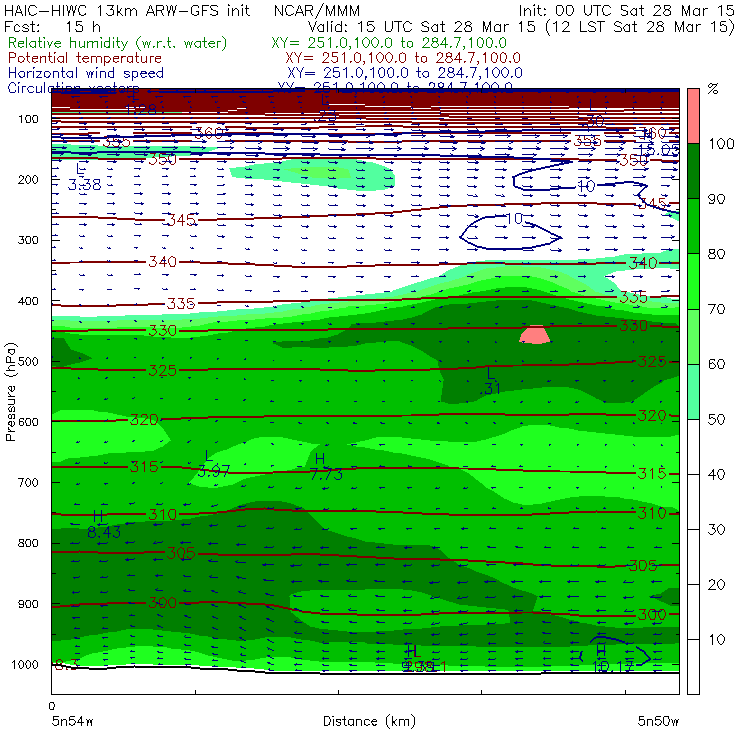
Task: Click the "L 3.38" wind minimum marker
Action: coord(84,177)
